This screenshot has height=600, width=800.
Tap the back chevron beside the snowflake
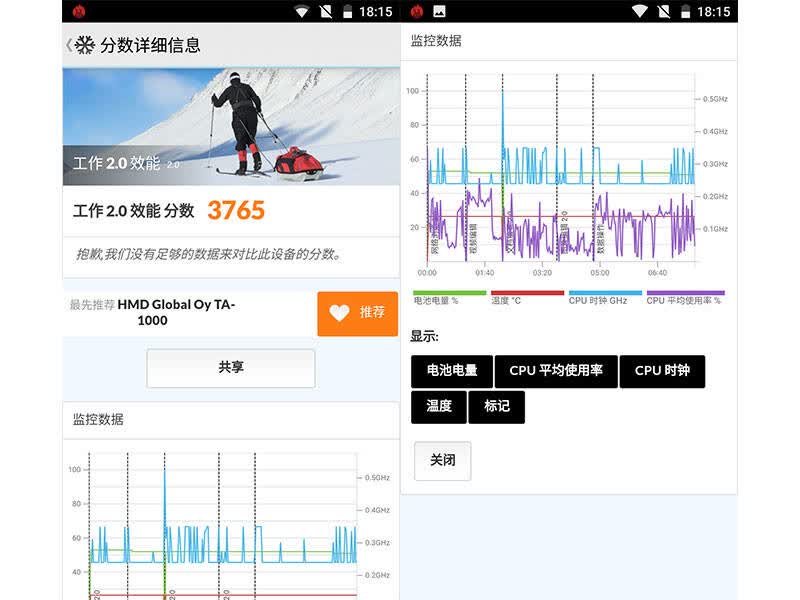pyautogui.click(x=68, y=45)
